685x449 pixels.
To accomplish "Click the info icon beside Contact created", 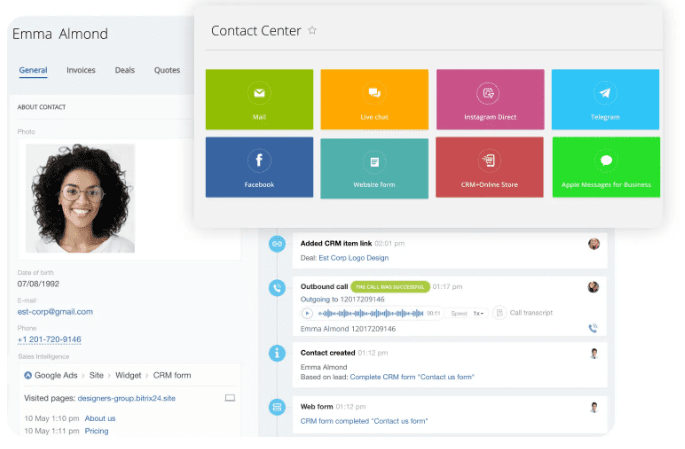I will [x=277, y=353].
